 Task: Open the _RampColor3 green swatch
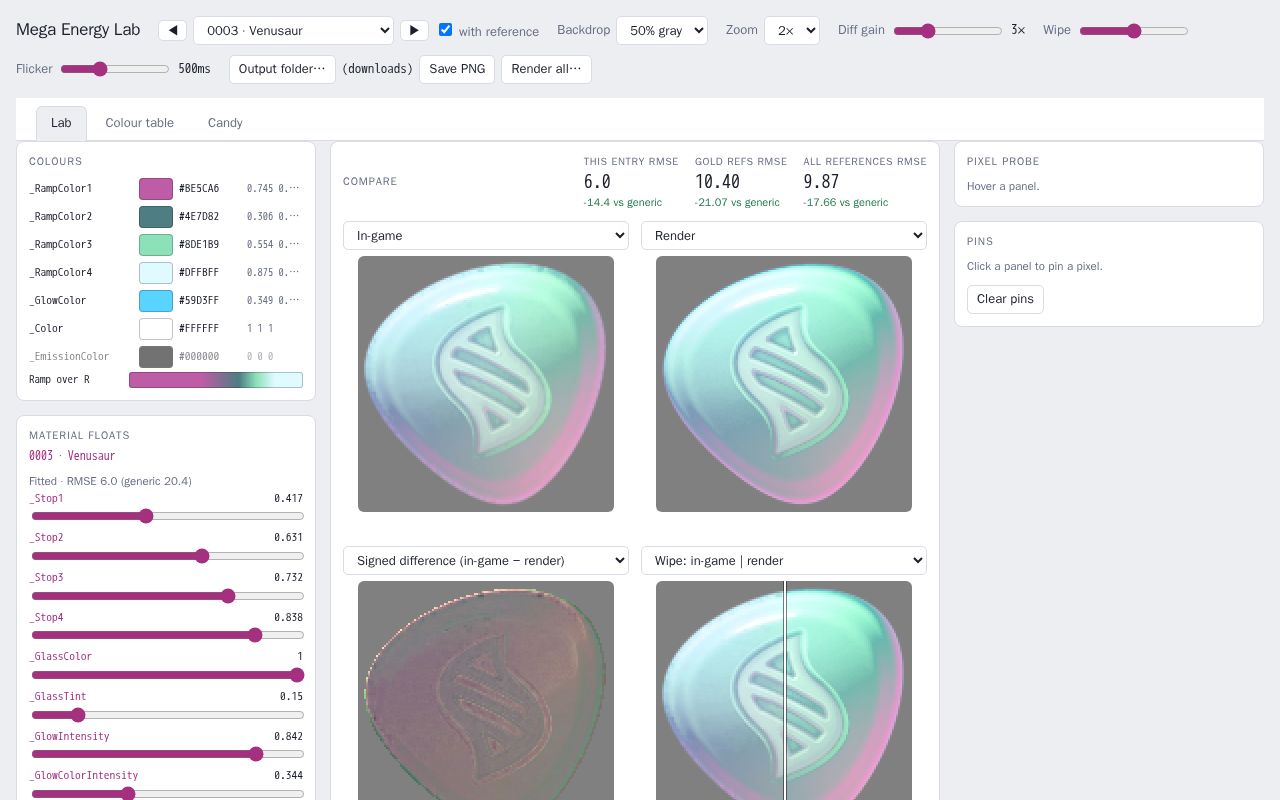[156, 245]
